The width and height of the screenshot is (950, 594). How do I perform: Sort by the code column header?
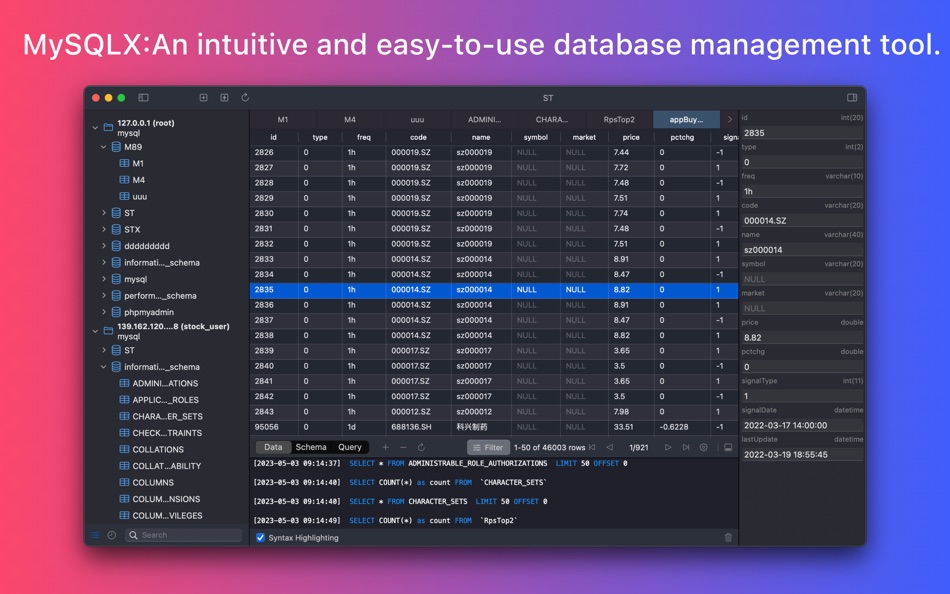coord(418,137)
